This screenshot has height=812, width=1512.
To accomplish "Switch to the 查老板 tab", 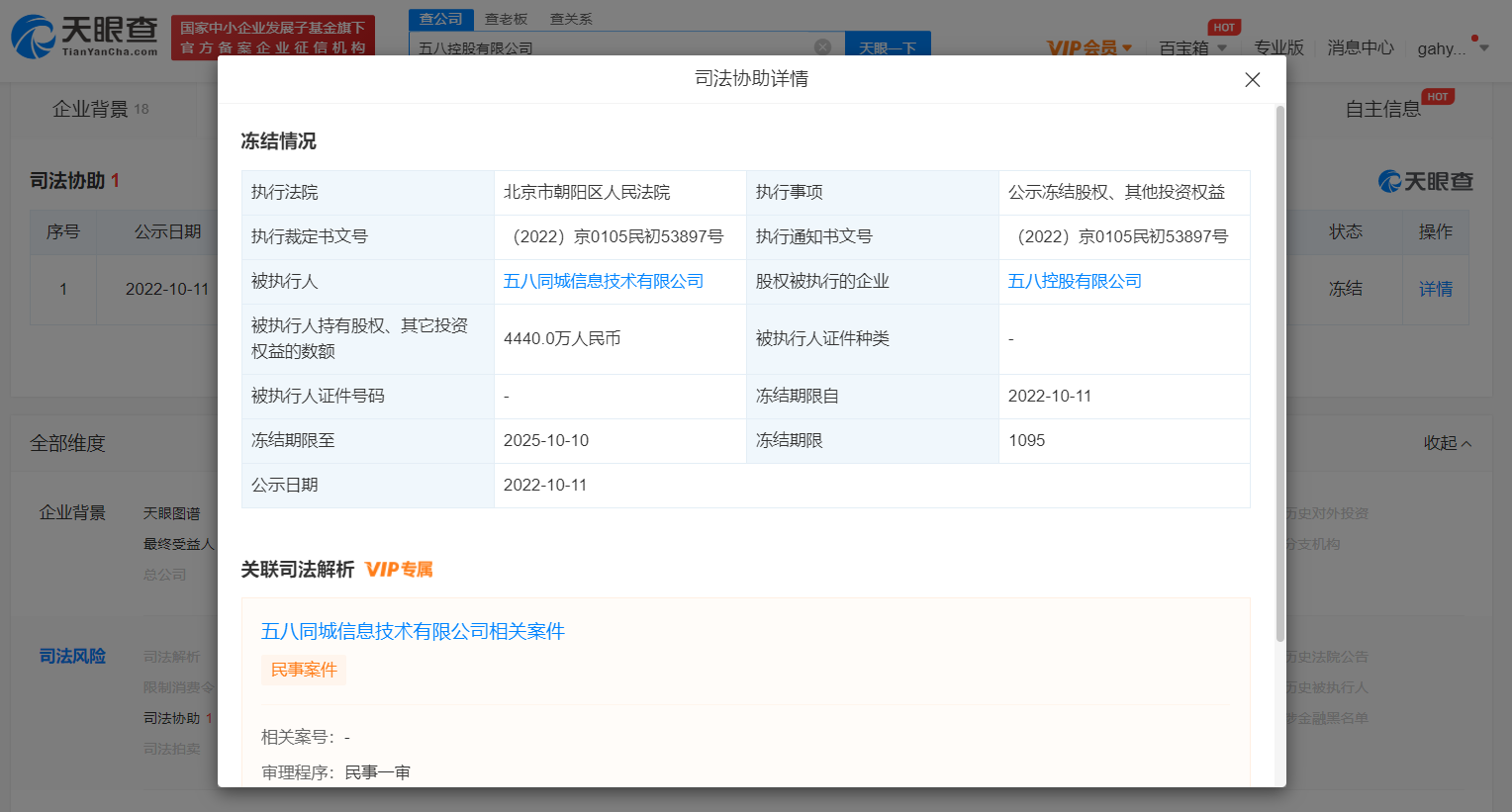I will (506, 19).
